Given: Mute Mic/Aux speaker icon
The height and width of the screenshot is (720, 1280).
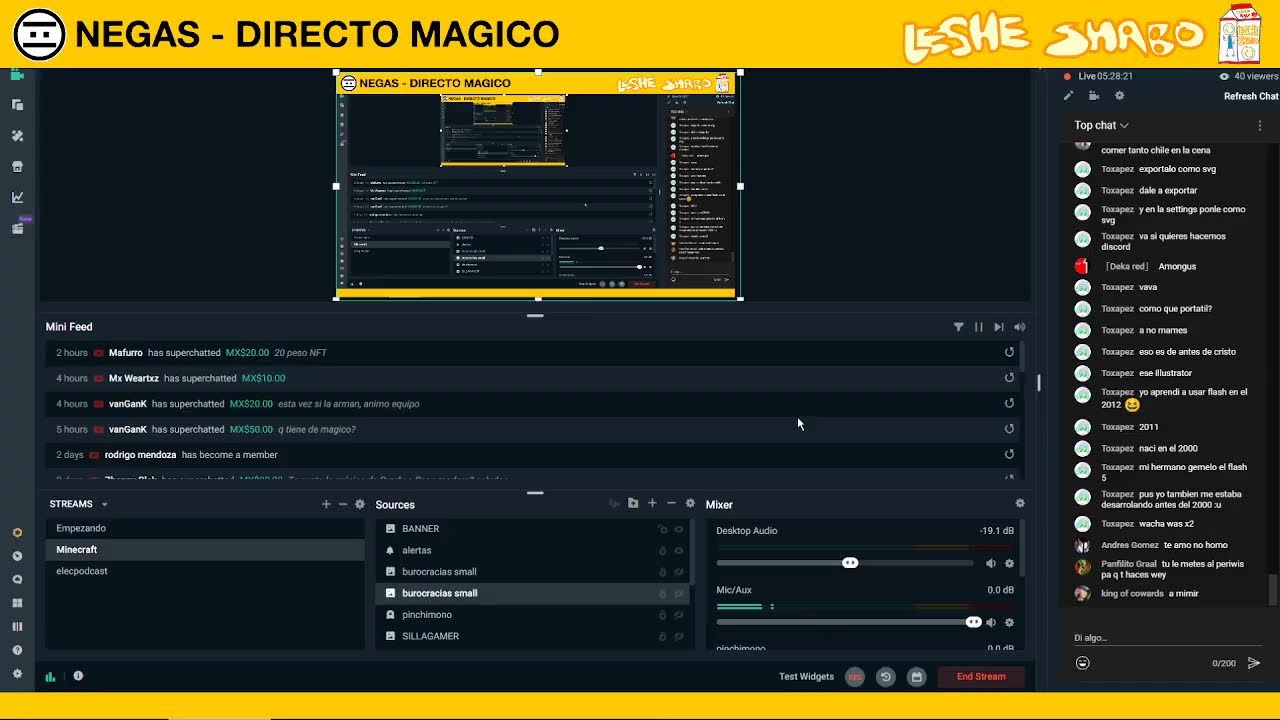Looking at the screenshot, I should pos(991,622).
